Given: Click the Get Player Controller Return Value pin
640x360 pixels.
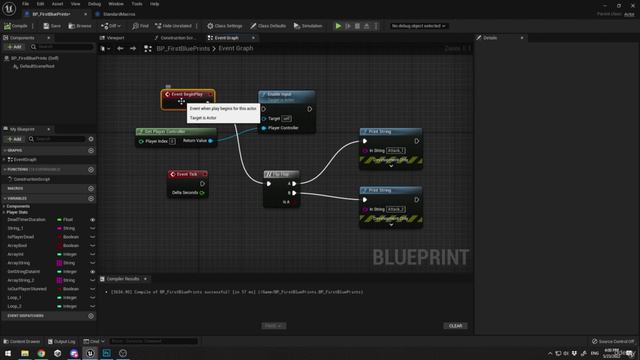Looking at the screenshot, I should (x=211, y=141).
